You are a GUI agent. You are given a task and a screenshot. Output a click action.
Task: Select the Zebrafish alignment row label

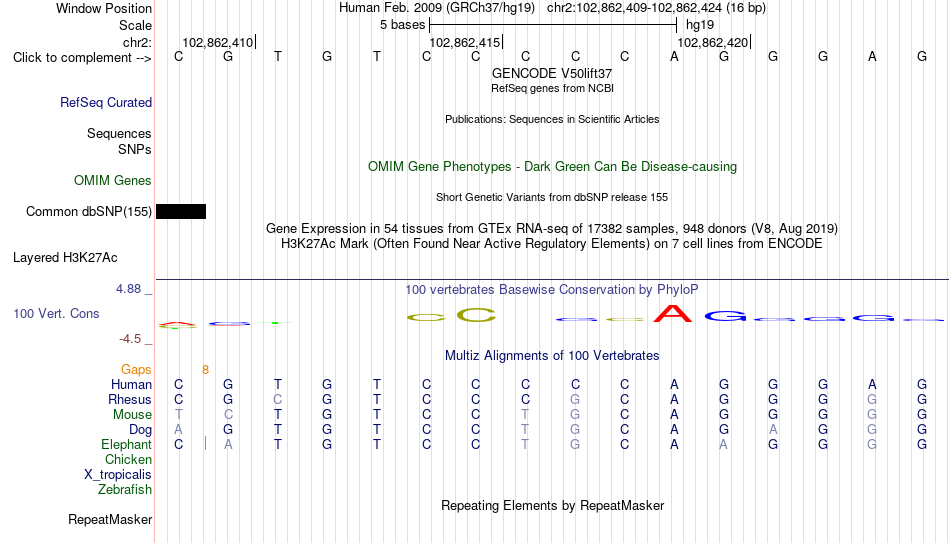(x=125, y=490)
